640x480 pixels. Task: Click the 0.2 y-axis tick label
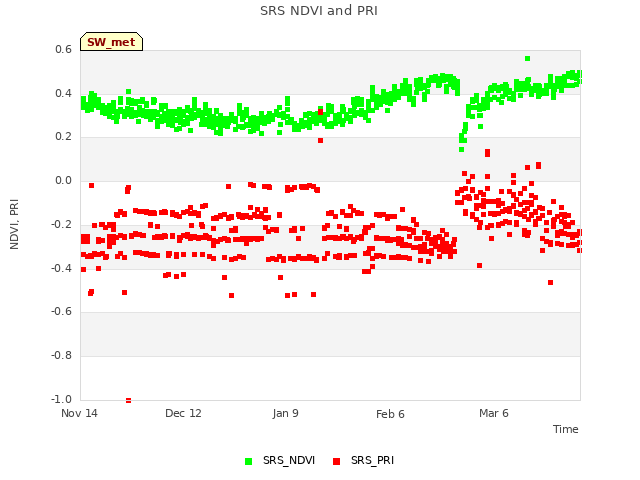(x=63, y=136)
